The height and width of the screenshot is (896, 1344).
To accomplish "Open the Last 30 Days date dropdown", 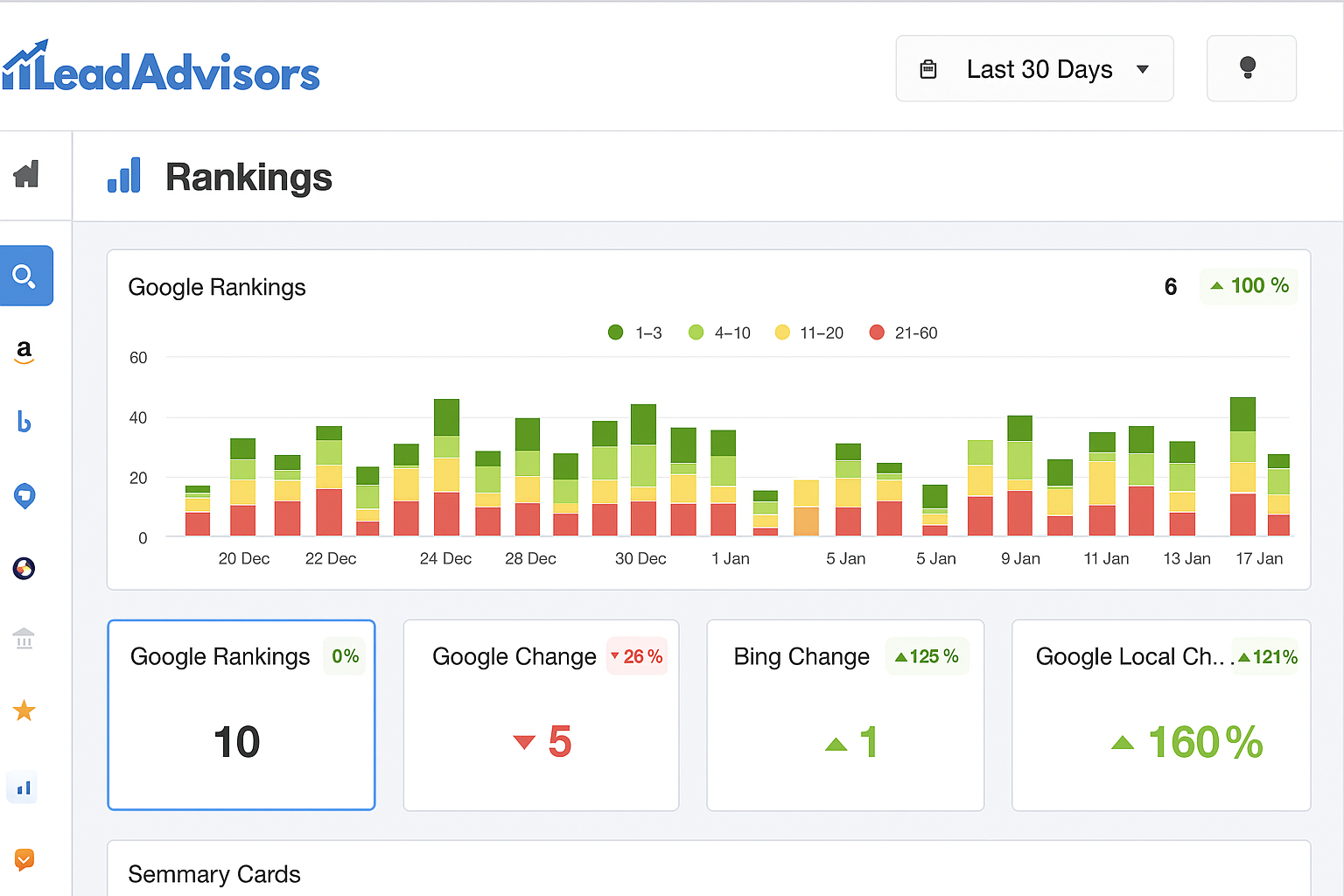I will [x=1034, y=69].
